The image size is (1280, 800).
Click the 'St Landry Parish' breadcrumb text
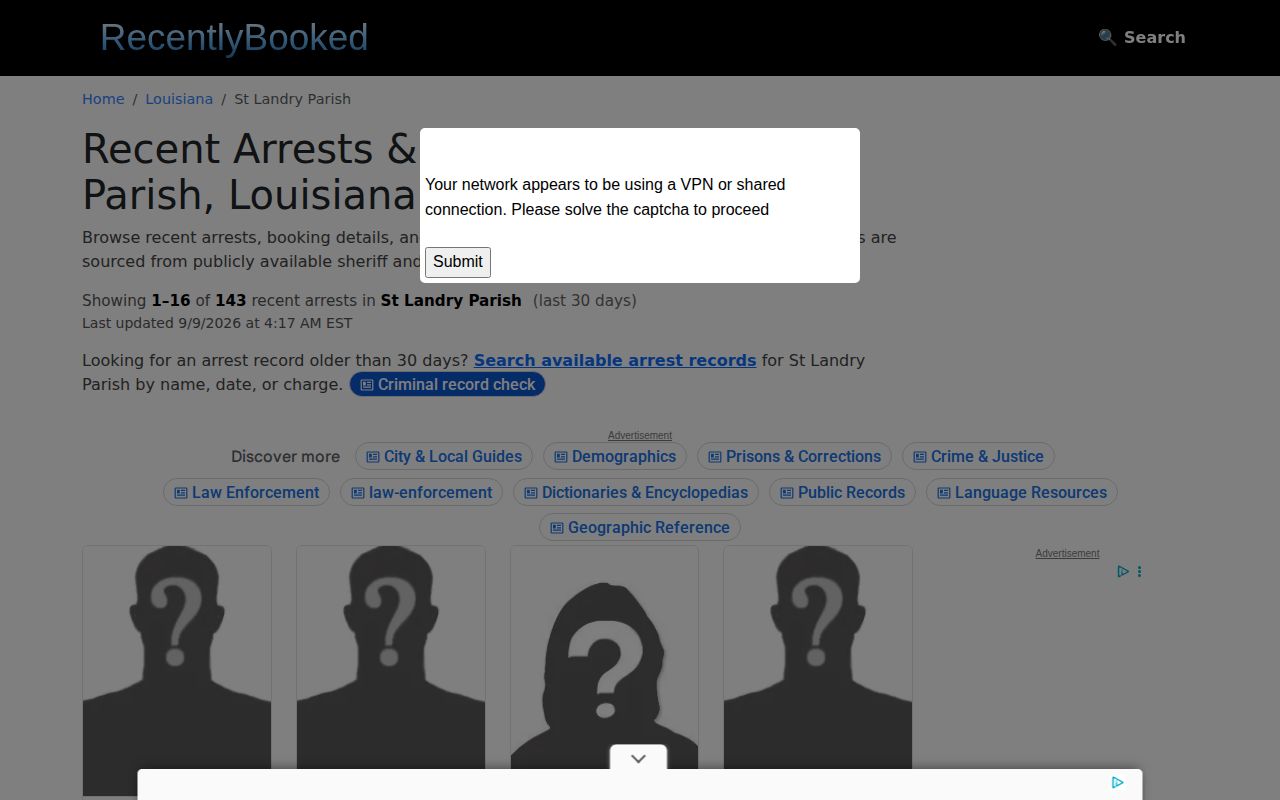pyautogui.click(x=292, y=99)
